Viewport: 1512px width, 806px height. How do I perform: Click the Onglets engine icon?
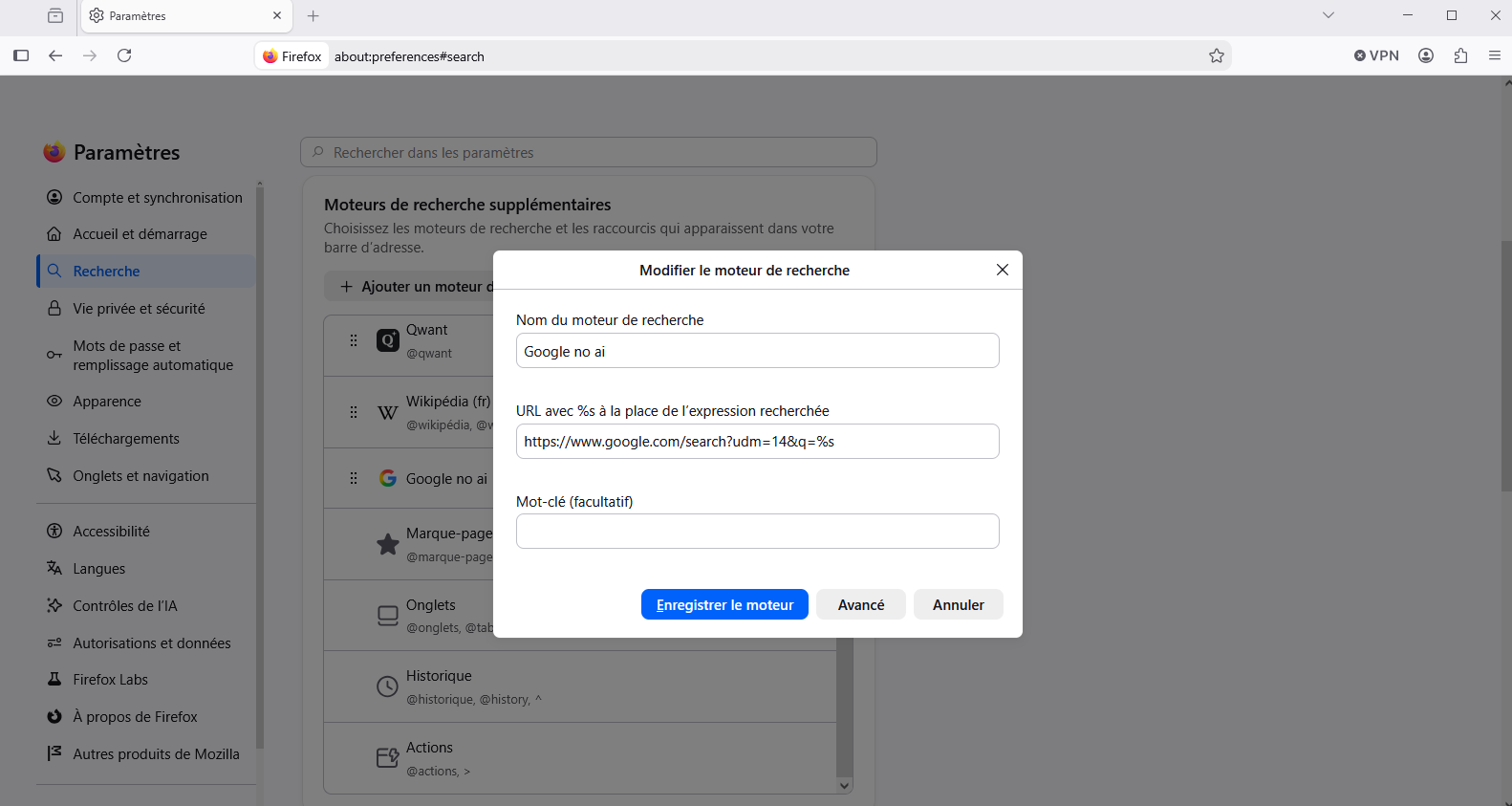pyautogui.click(x=388, y=616)
